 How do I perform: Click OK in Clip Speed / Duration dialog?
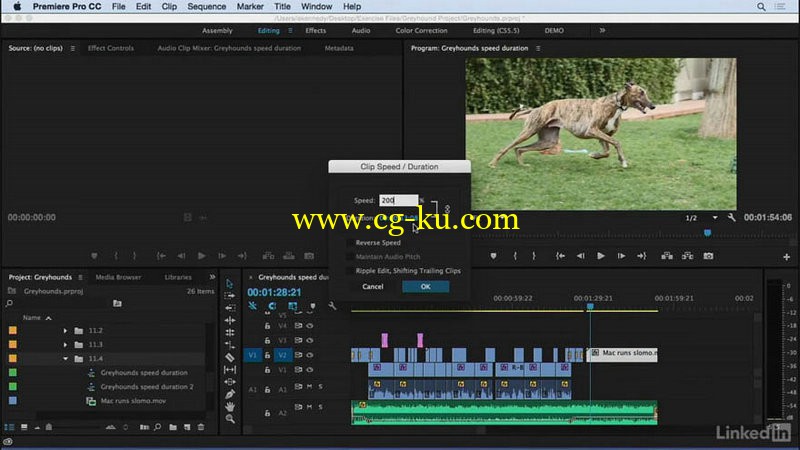[426, 287]
